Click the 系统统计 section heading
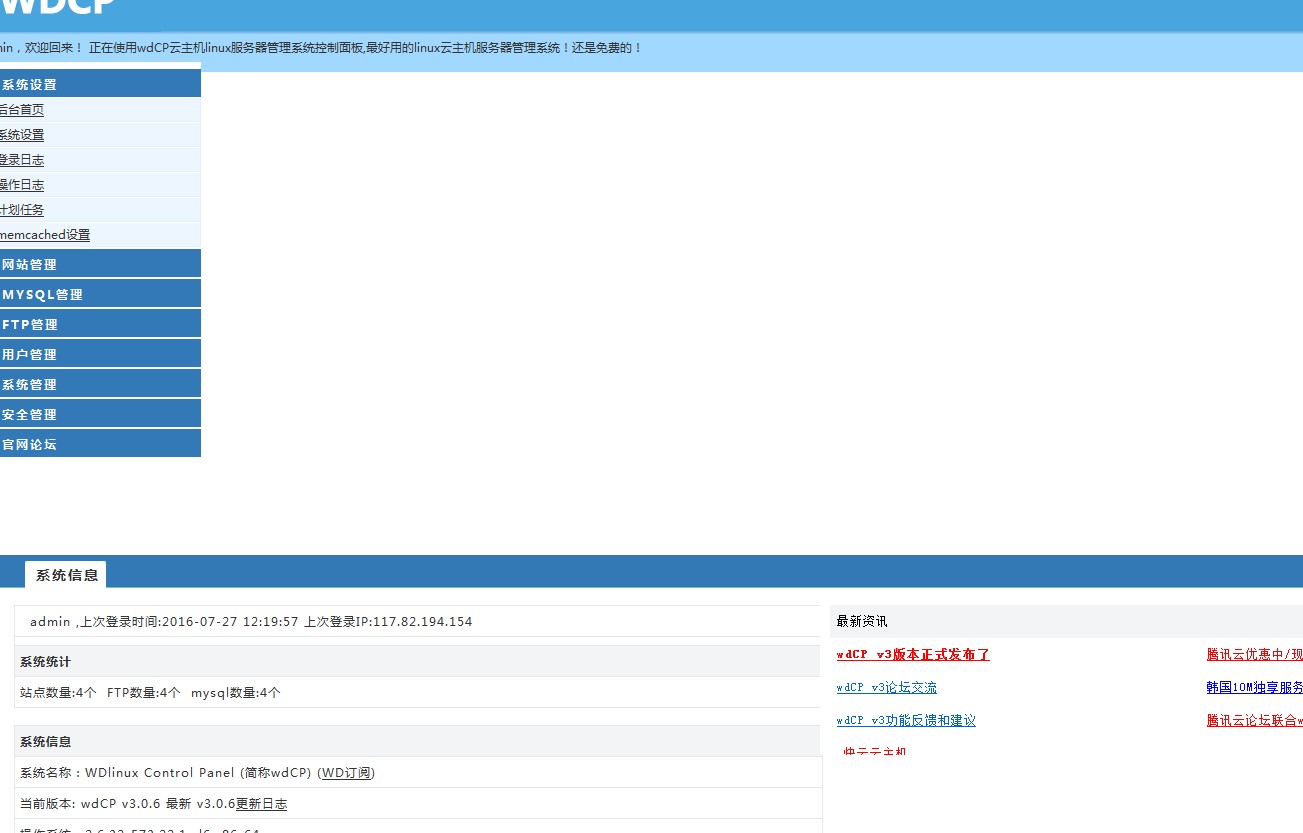Screen dimensions: 1303x833 tap(45, 662)
